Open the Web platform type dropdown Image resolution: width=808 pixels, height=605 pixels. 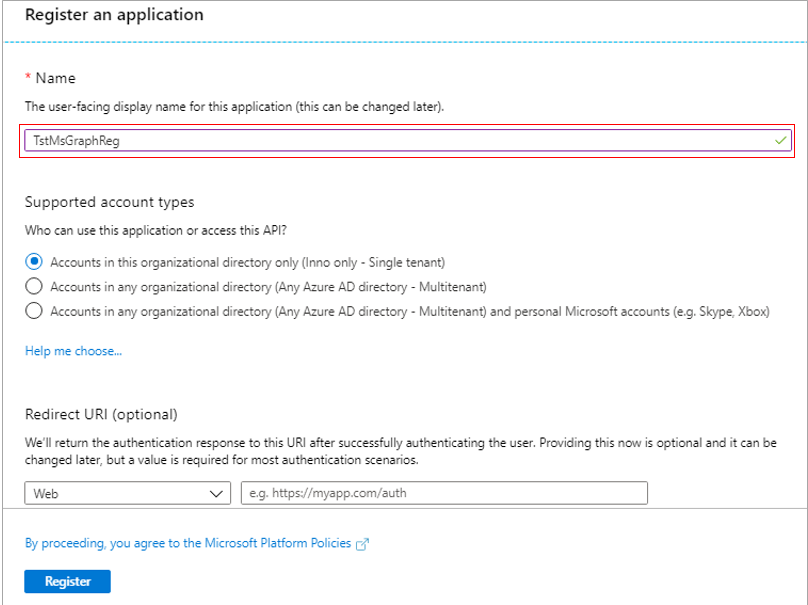127,493
